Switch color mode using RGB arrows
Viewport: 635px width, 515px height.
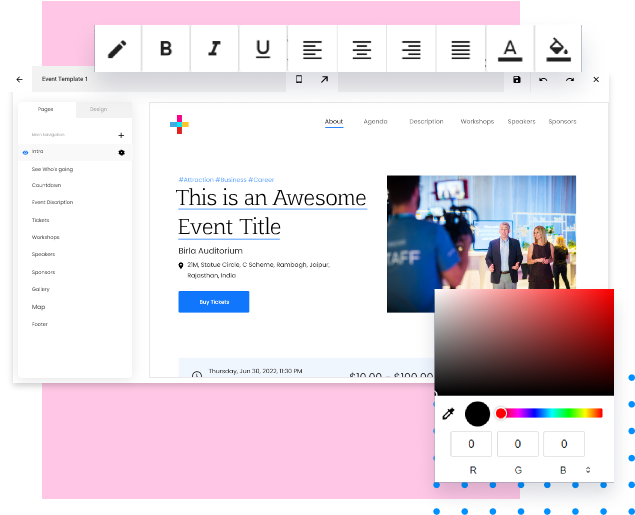(x=588, y=469)
